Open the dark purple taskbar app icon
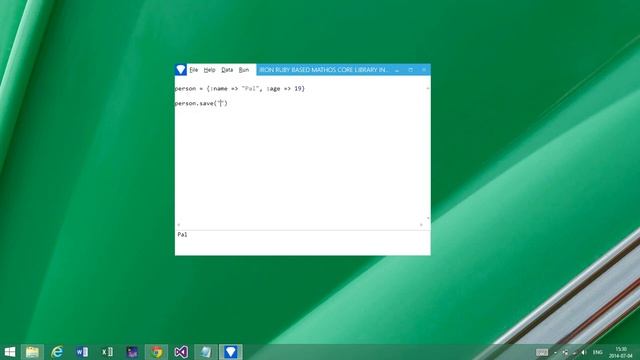This screenshot has width=640, height=360. [132, 352]
